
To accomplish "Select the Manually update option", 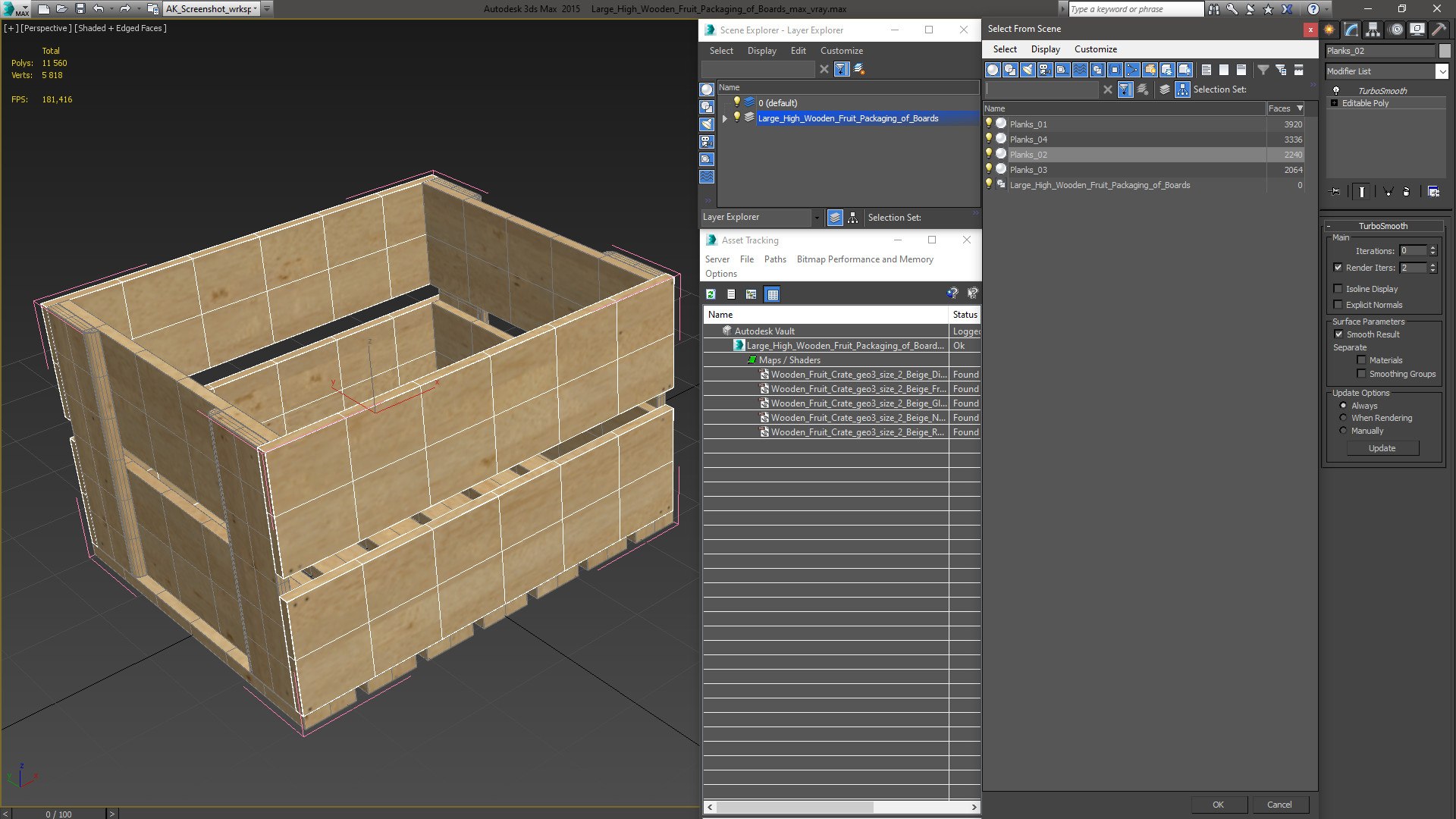I will pyautogui.click(x=1343, y=431).
